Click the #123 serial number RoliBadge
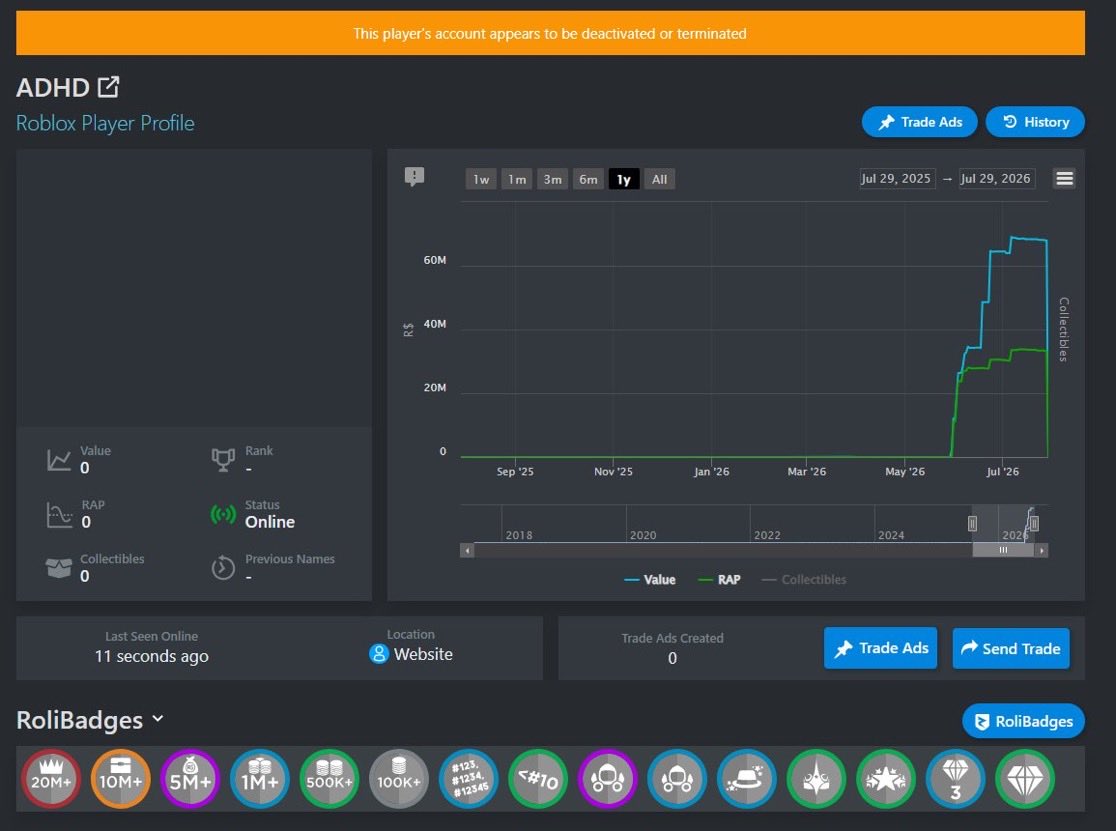The height and width of the screenshot is (831, 1116). (x=468, y=779)
